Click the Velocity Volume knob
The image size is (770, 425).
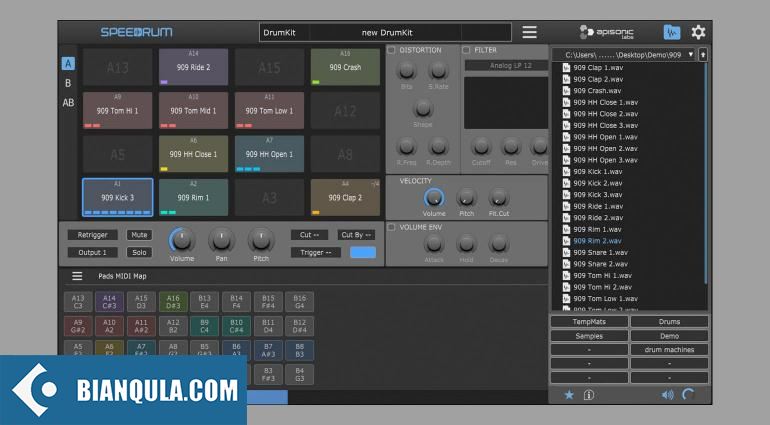pyautogui.click(x=434, y=198)
